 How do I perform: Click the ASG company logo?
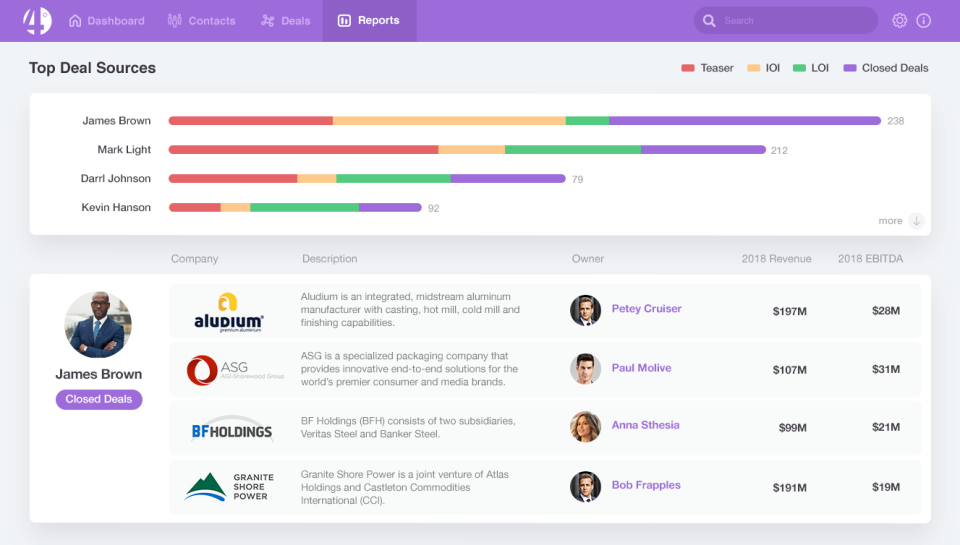tap(235, 370)
